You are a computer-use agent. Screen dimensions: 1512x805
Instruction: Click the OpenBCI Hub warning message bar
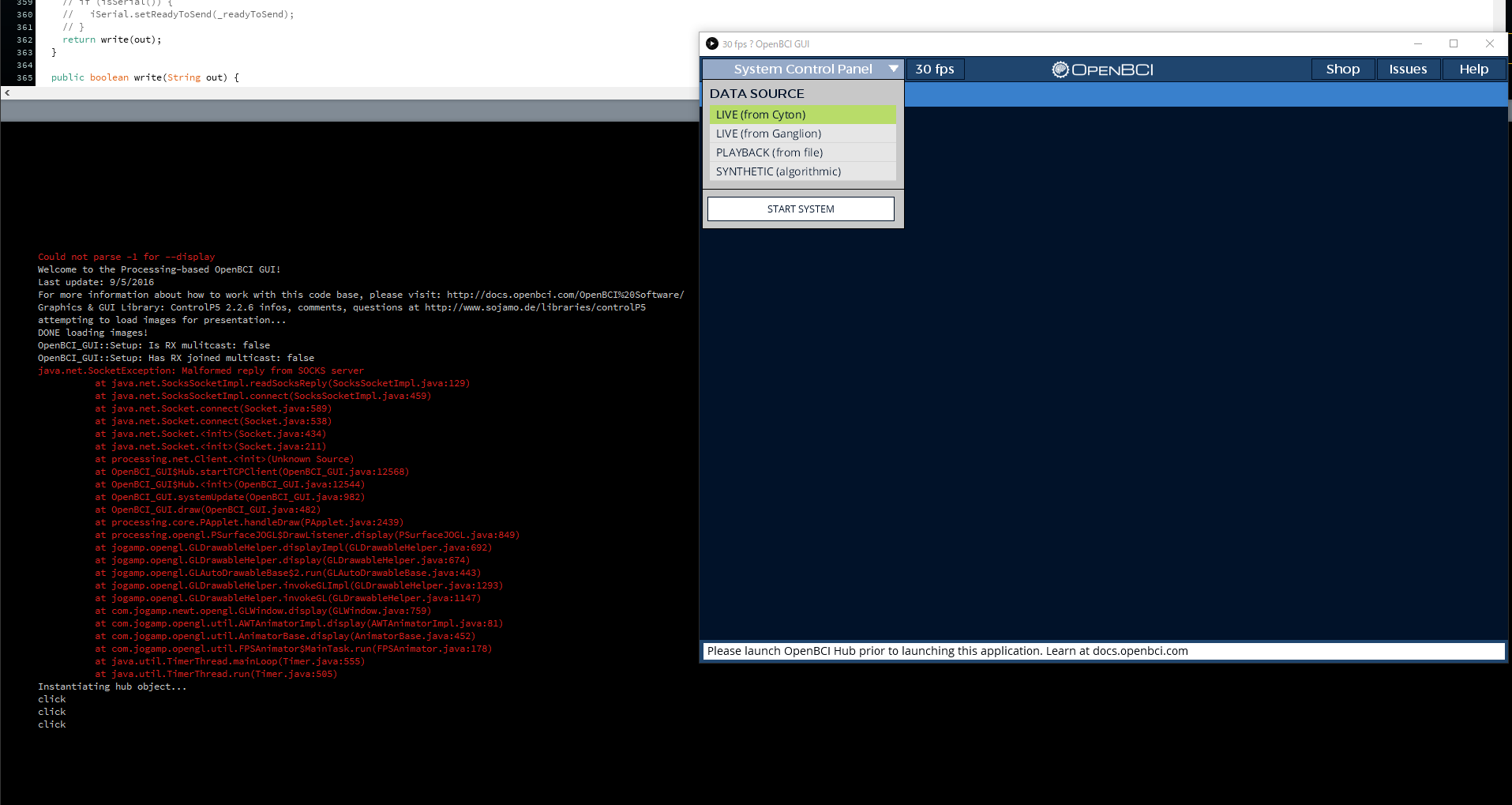(947, 650)
